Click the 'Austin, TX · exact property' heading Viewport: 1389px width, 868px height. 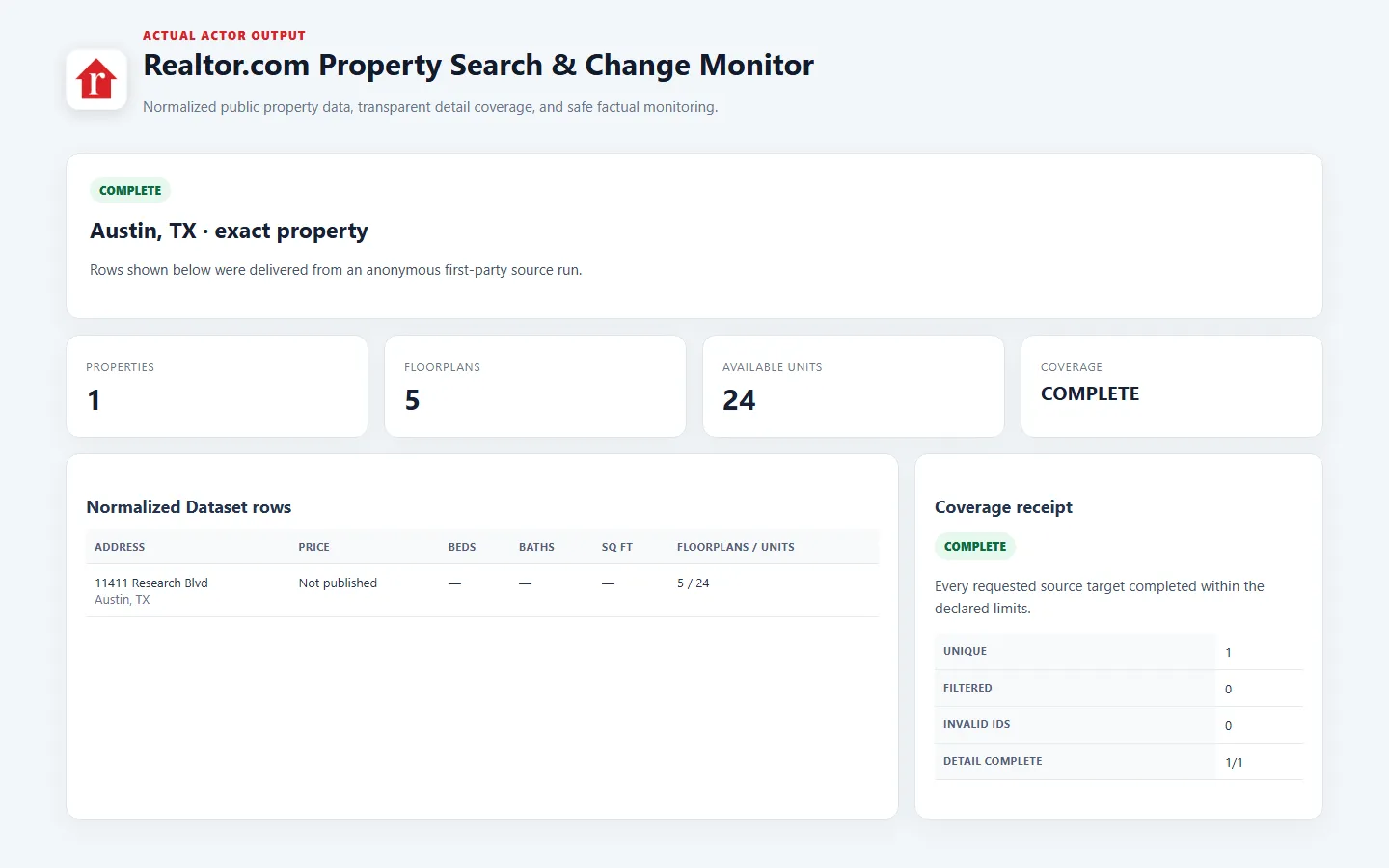(x=229, y=231)
